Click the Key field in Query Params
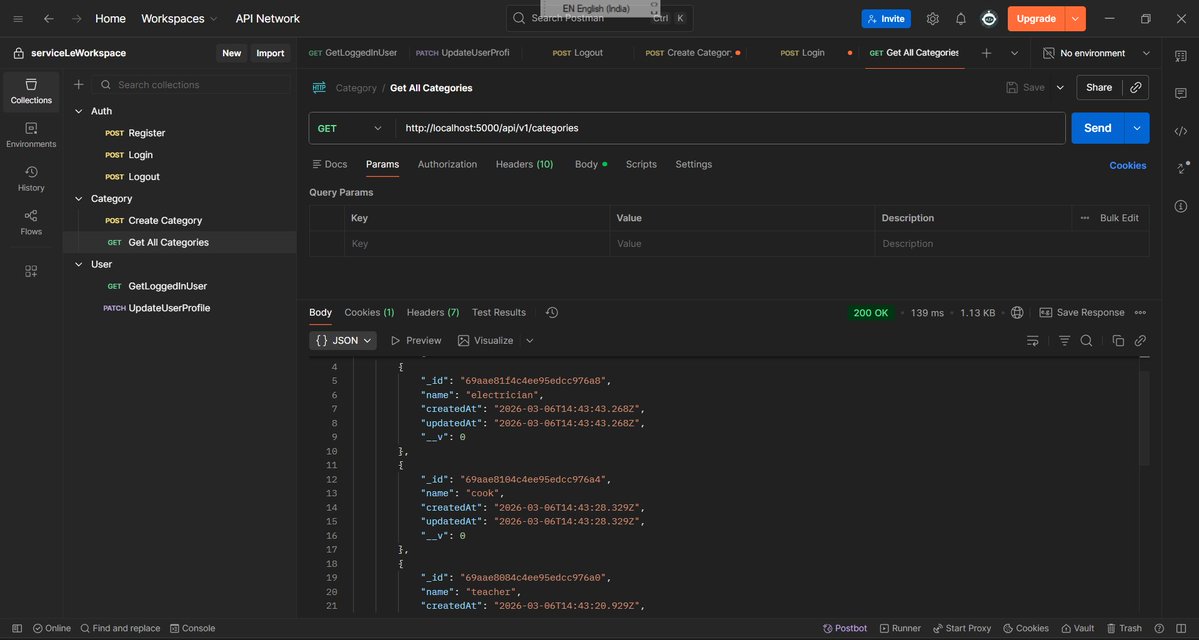The image size is (1199, 640). [x=476, y=244]
